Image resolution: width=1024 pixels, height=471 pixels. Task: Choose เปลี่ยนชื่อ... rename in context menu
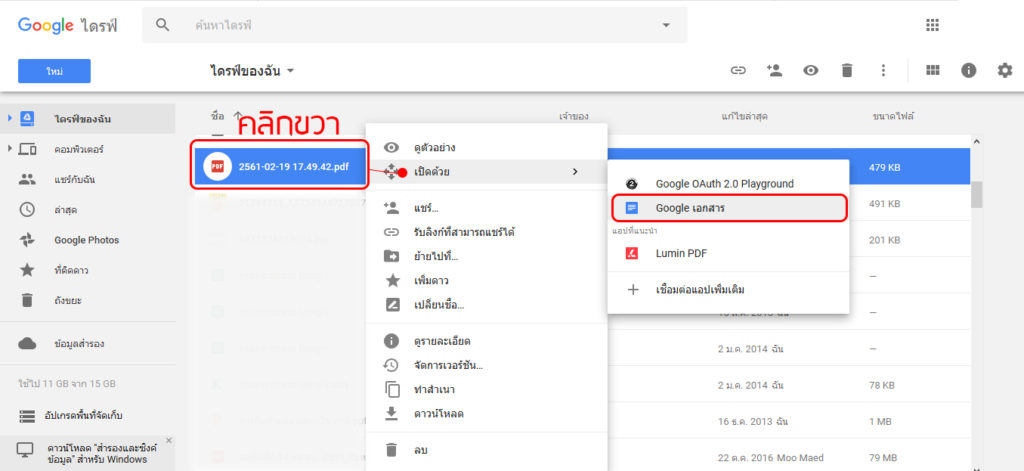[487, 304]
